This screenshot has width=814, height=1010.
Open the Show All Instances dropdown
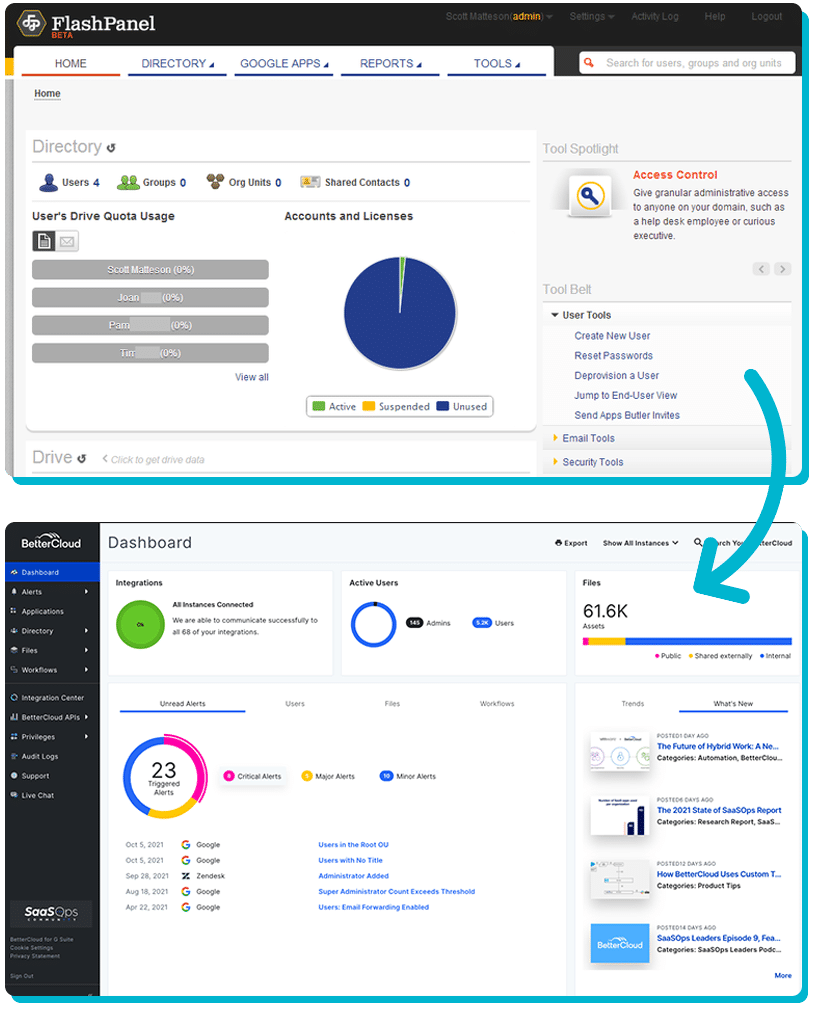click(x=639, y=543)
